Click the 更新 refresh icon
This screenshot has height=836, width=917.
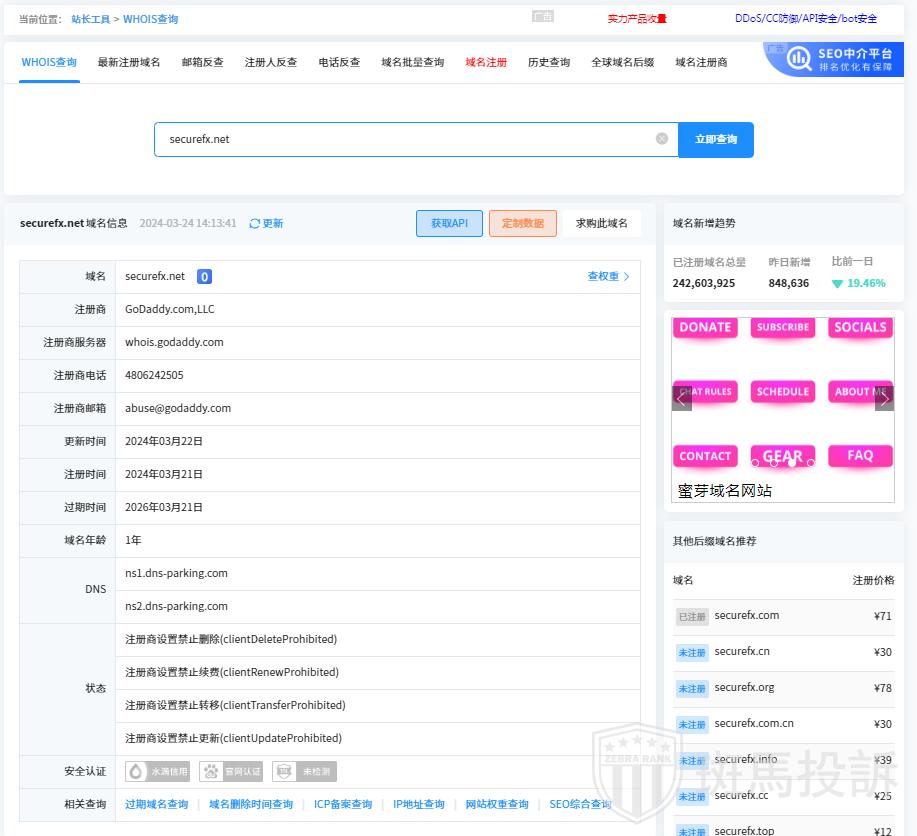255,223
